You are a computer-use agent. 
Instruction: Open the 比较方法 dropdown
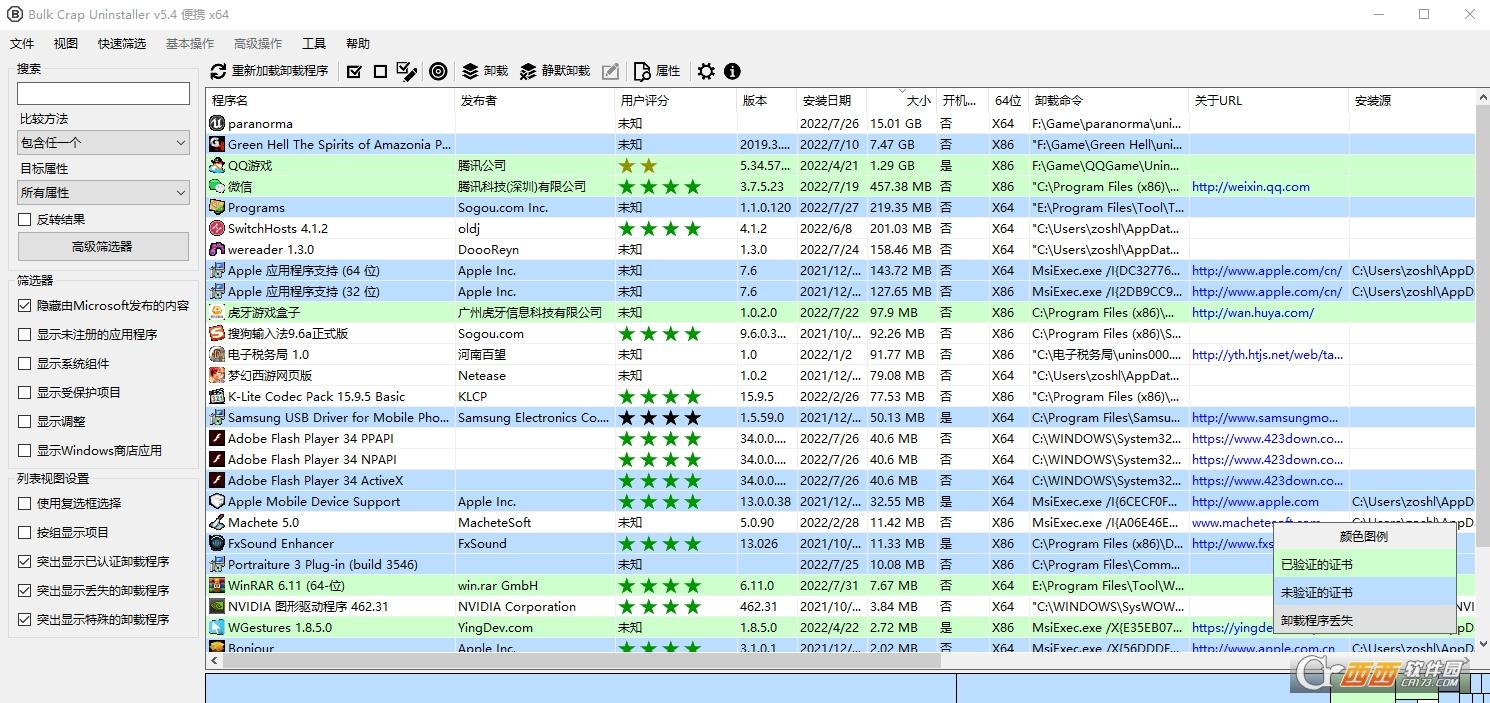point(103,143)
